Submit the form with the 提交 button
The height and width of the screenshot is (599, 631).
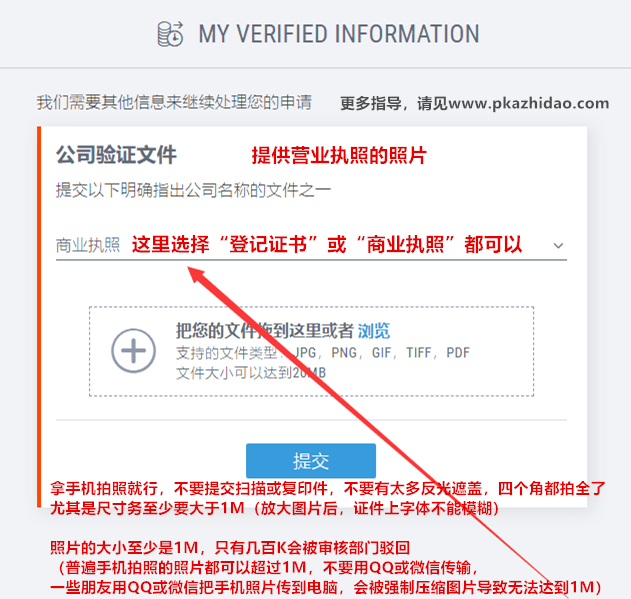pos(311,461)
